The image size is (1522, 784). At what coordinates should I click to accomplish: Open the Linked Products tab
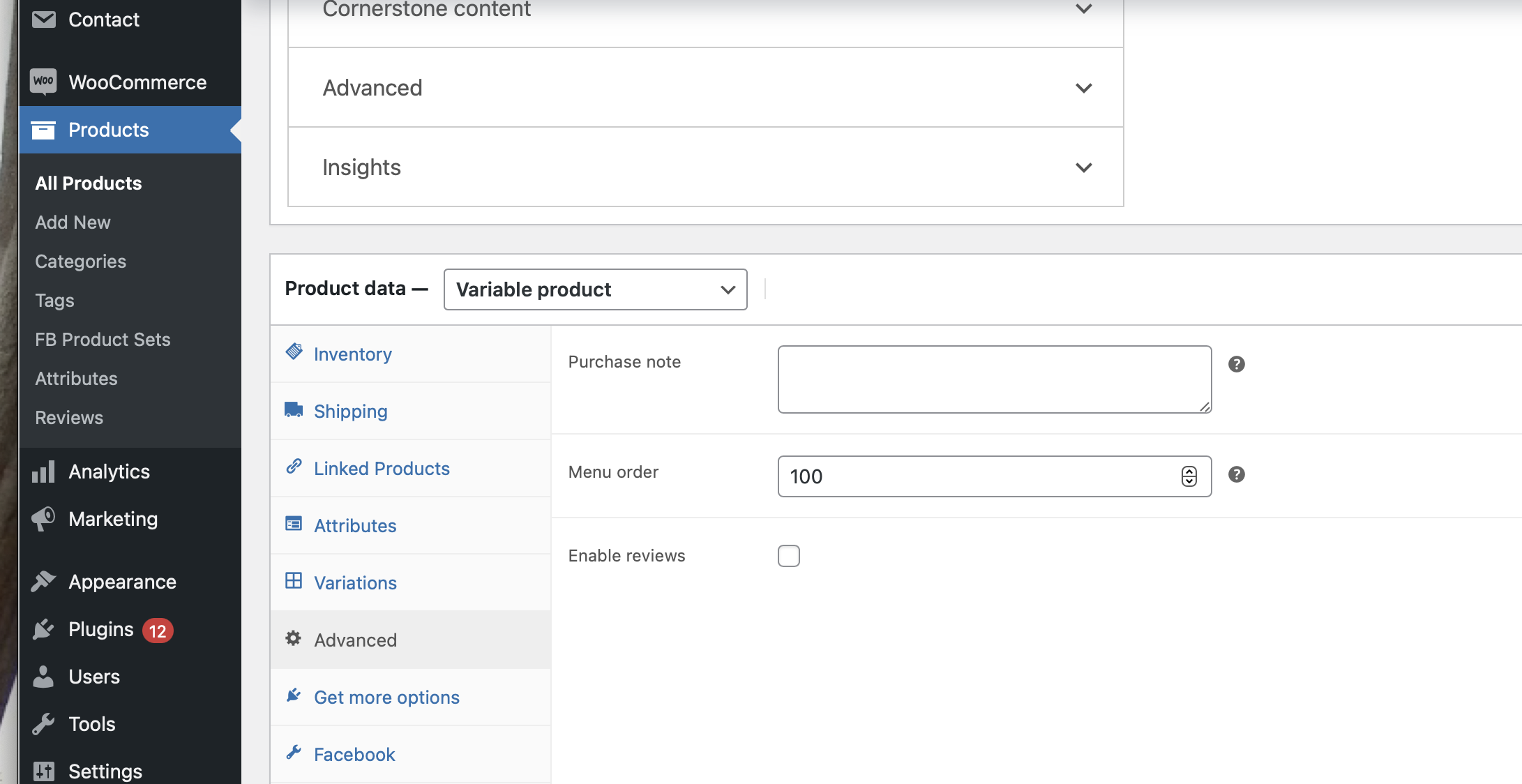pyautogui.click(x=381, y=469)
